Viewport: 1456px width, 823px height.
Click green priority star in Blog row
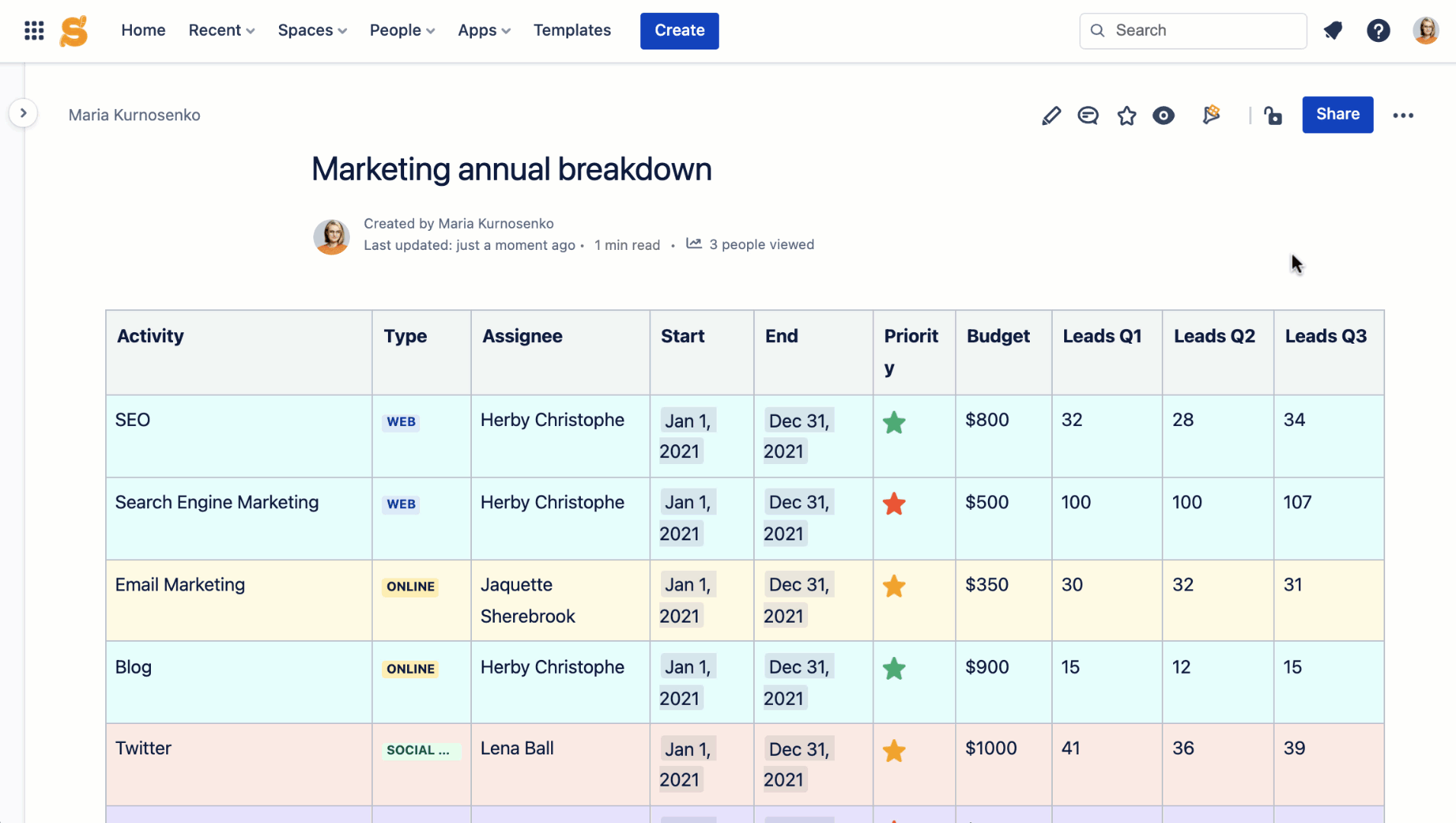pyautogui.click(x=893, y=668)
